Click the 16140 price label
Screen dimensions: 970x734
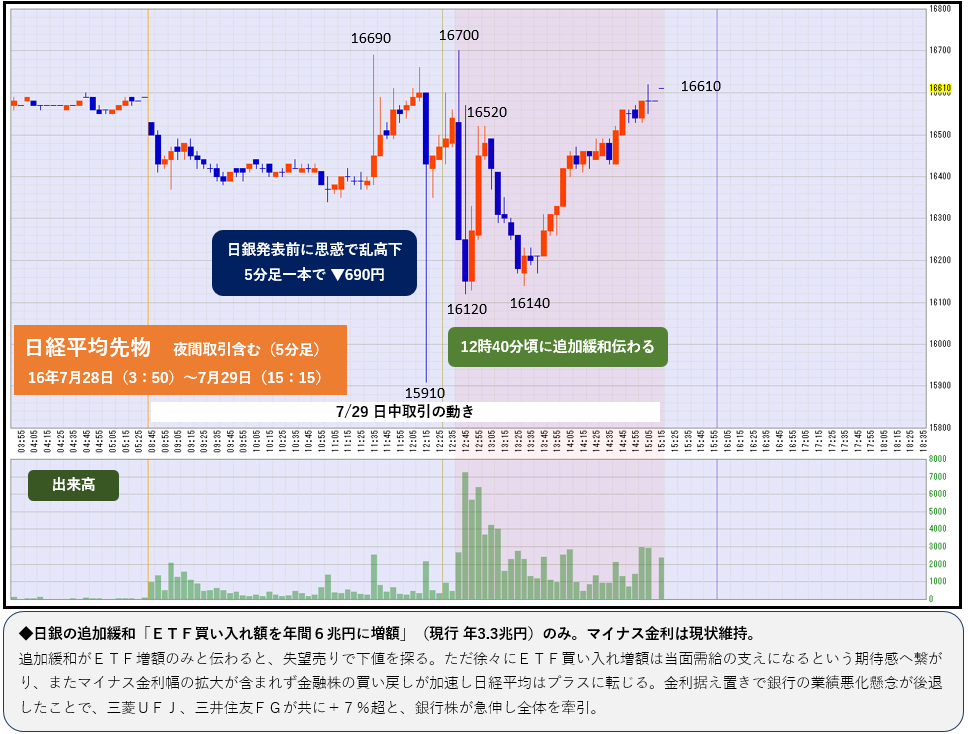(x=530, y=302)
